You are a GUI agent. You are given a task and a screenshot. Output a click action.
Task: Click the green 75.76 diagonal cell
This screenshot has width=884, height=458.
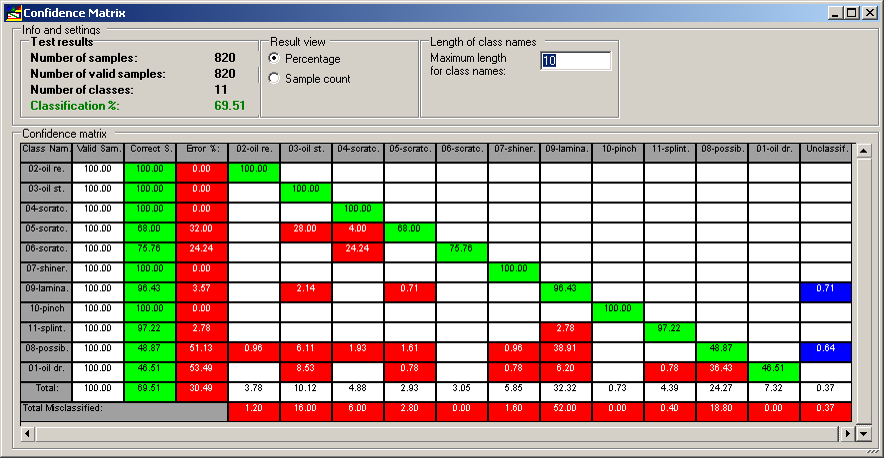pyautogui.click(x=462, y=252)
